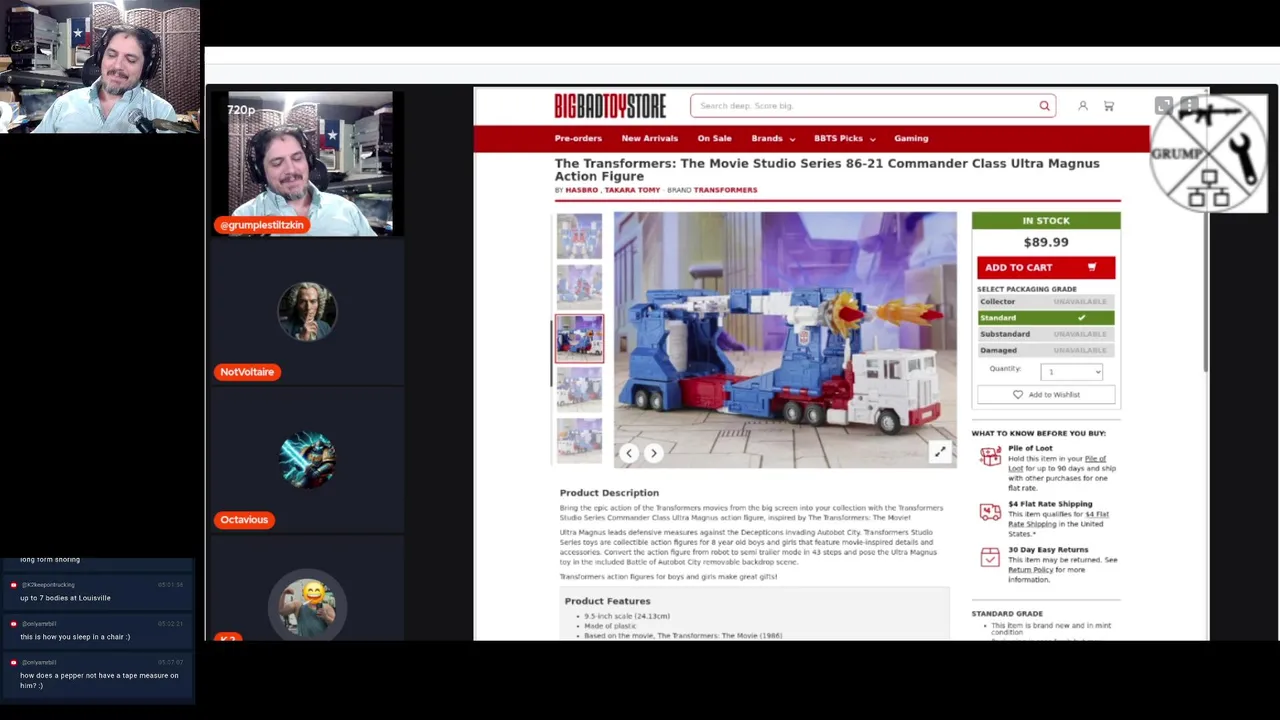Click the Product Features heading
Viewport: 1280px width, 720px height.
pos(607,601)
